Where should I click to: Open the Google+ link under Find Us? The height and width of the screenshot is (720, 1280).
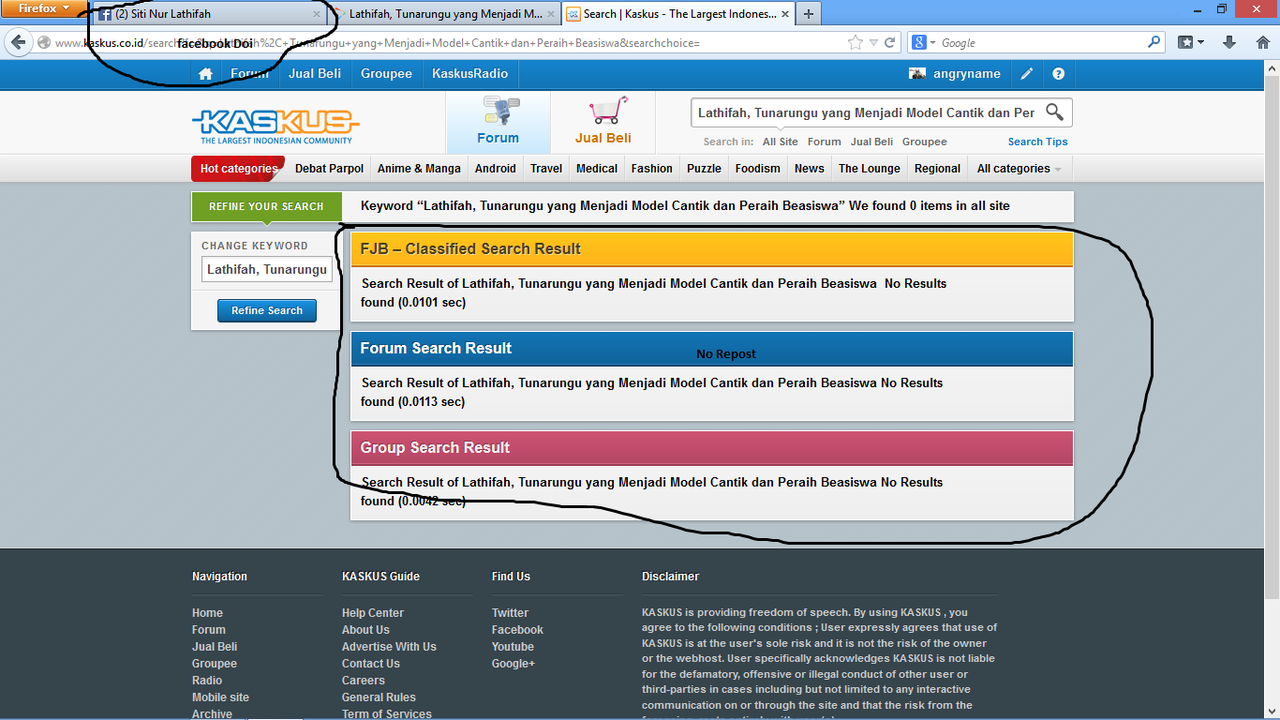pos(513,664)
